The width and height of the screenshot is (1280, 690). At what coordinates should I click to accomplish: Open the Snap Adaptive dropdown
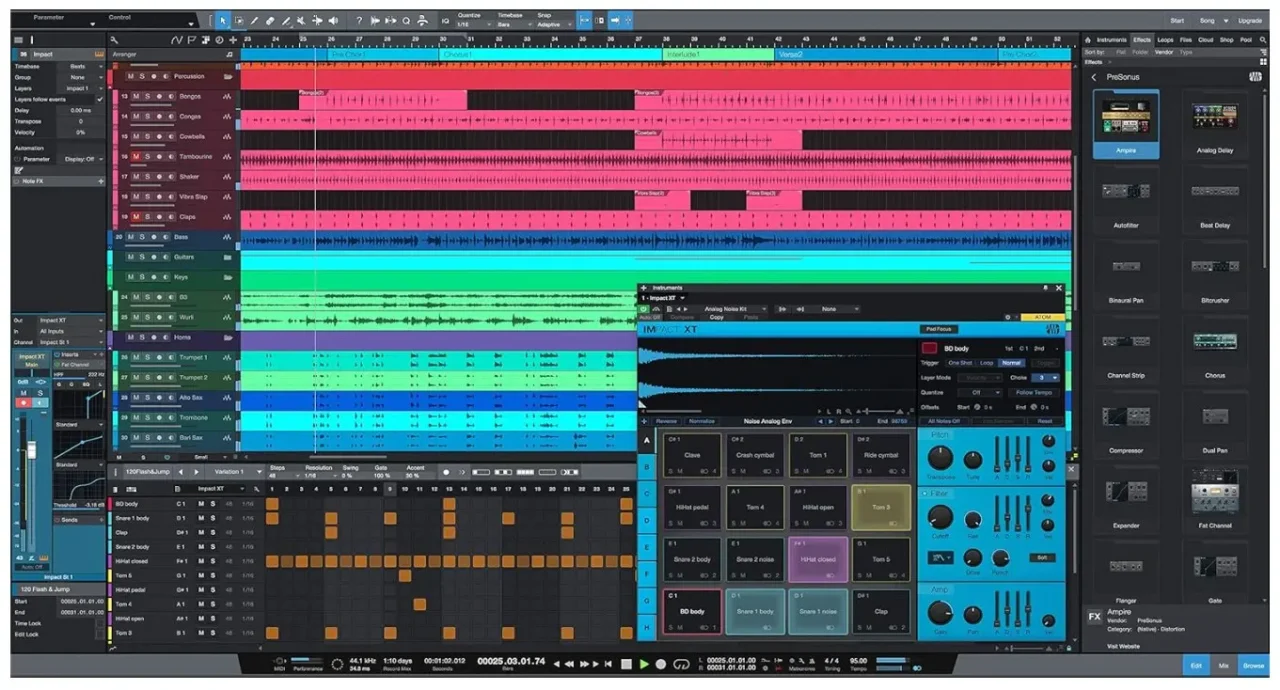(x=556, y=24)
